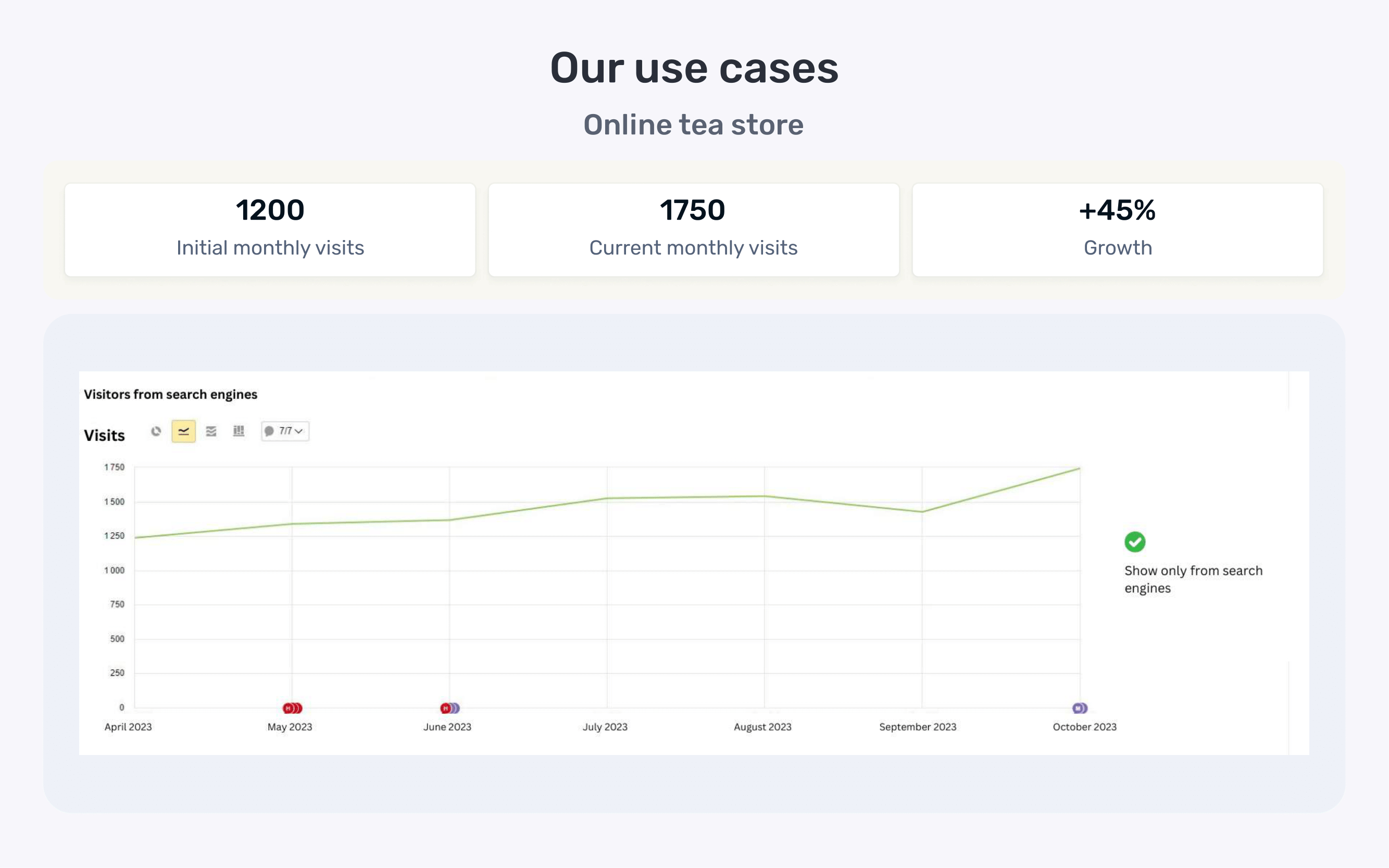Switch to stacked area chart view
The height and width of the screenshot is (868, 1389).
coord(211,431)
